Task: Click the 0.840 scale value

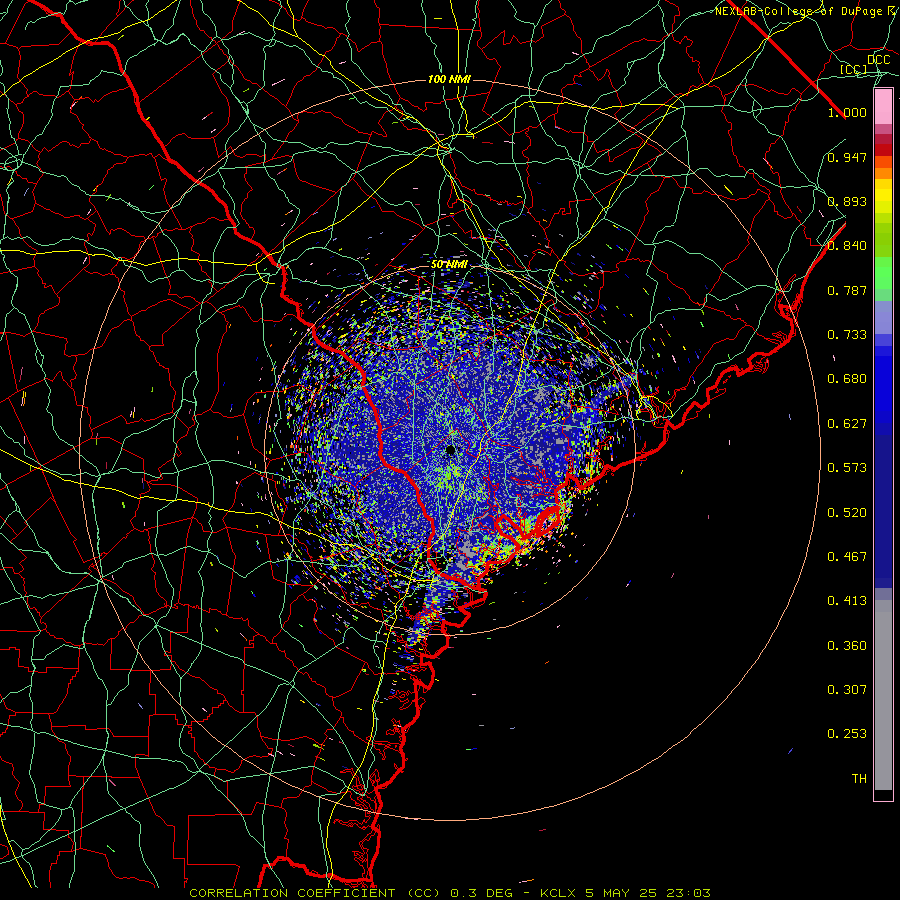Action: (847, 246)
